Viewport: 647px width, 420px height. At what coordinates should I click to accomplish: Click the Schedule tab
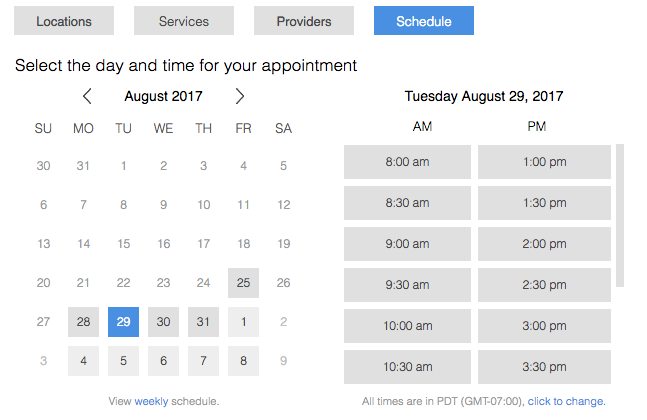(x=423, y=21)
